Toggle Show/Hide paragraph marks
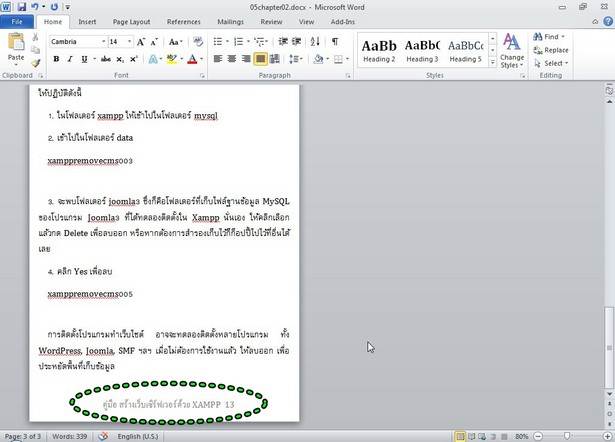 point(335,42)
